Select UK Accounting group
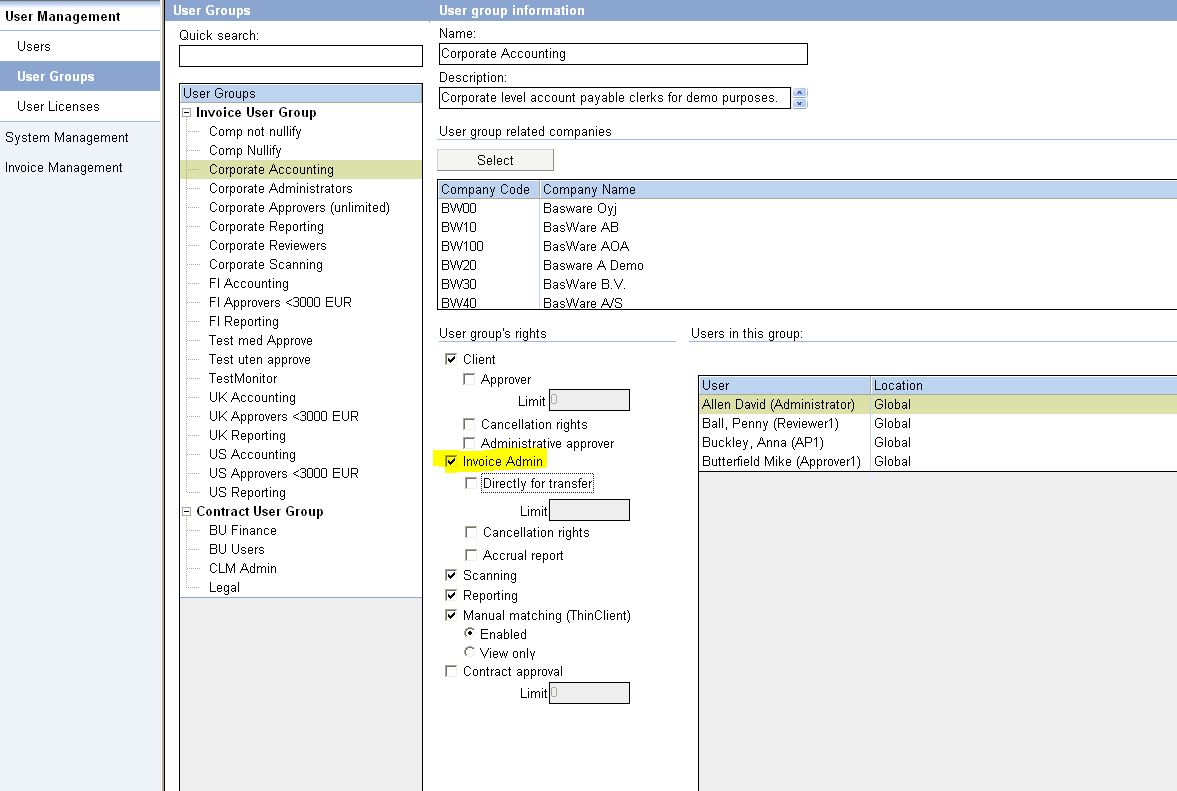This screenshot has height=791, width=1177. [x=252, y=398]
